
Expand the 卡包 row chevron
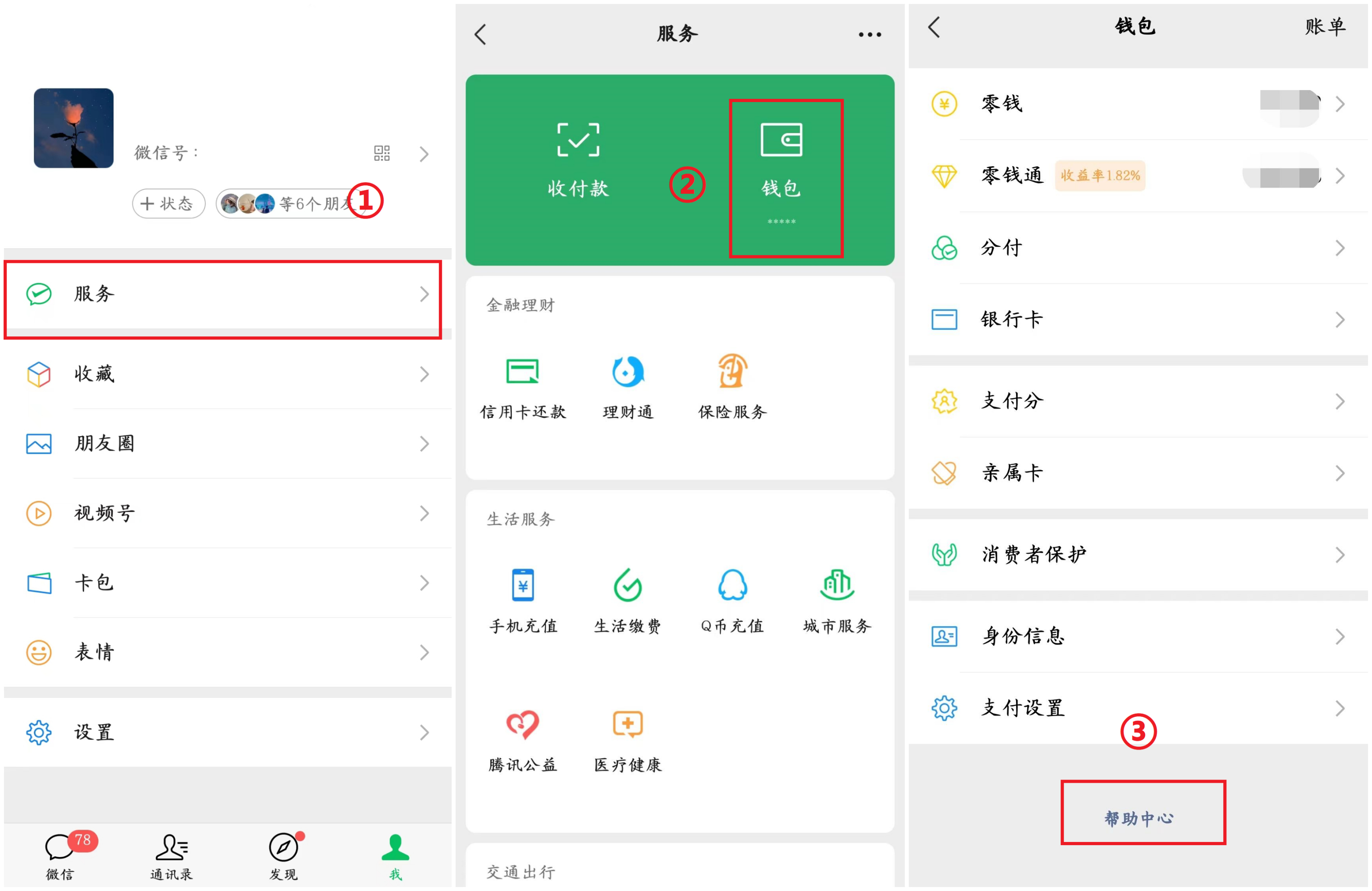[424, 583]
